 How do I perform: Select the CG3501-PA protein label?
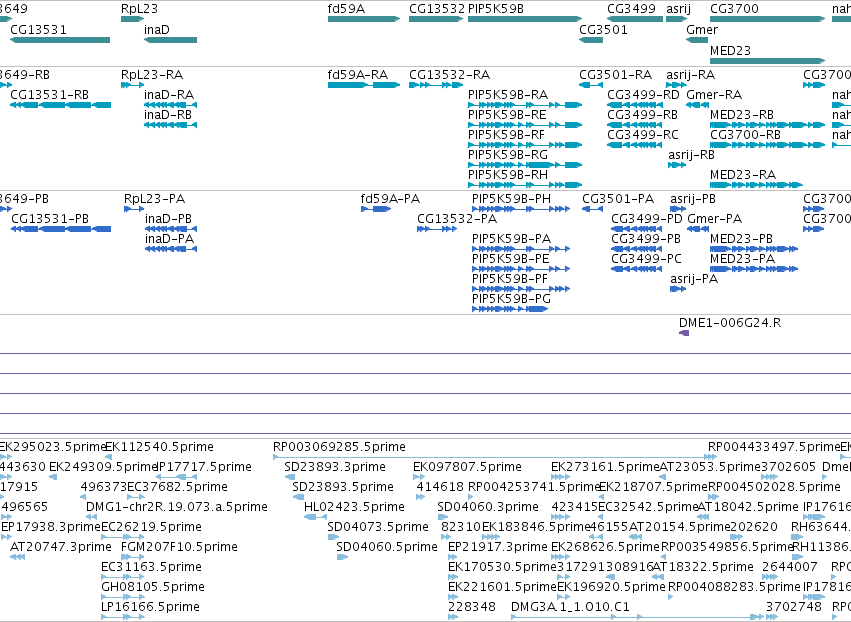click(618, 199)
